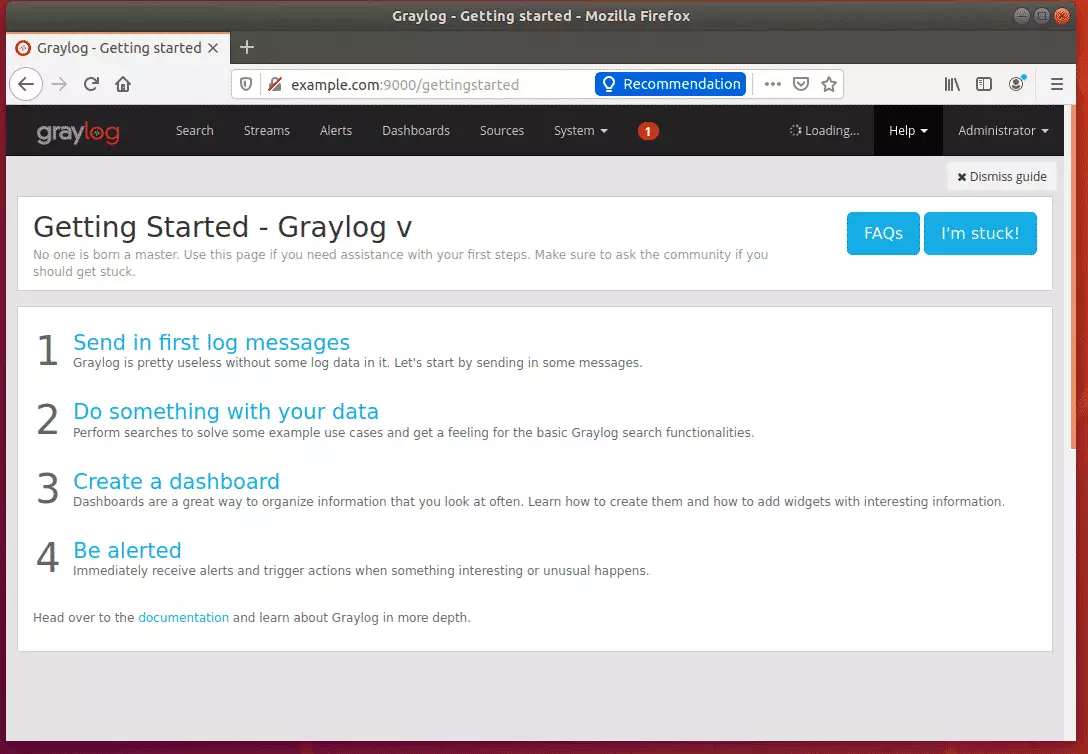The image size is (1088, 754).
Task: Open the Sources page
Action: (502, 131)
